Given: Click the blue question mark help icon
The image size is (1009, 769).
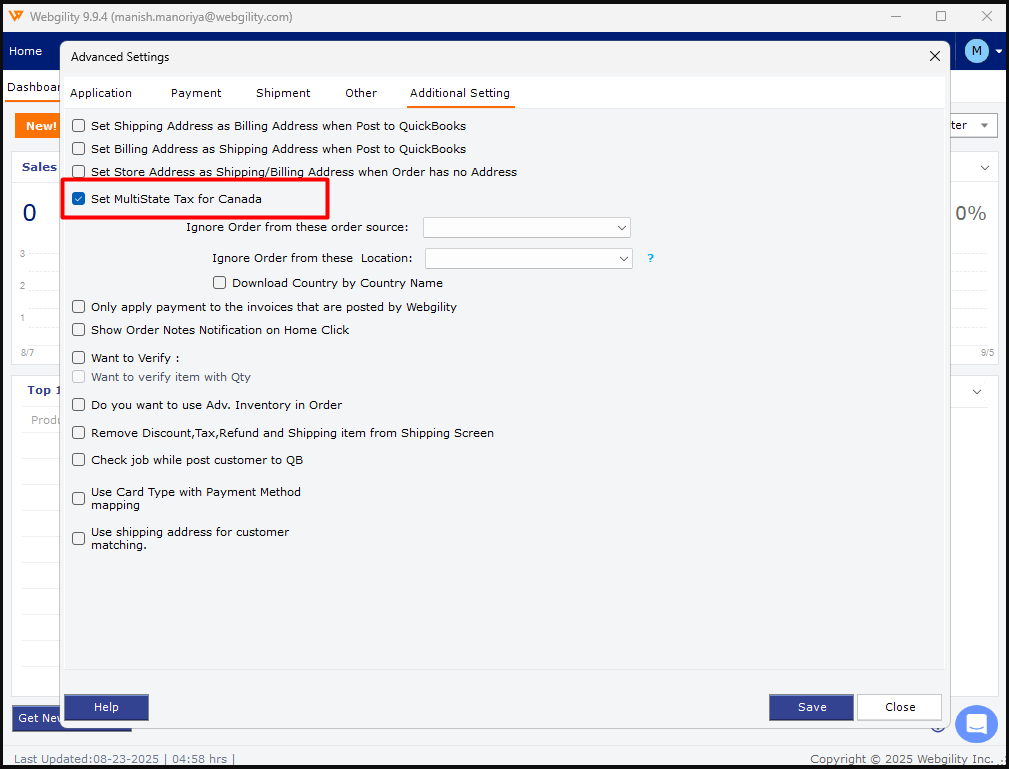Looking at the screenshot, I should click(650, 258).
